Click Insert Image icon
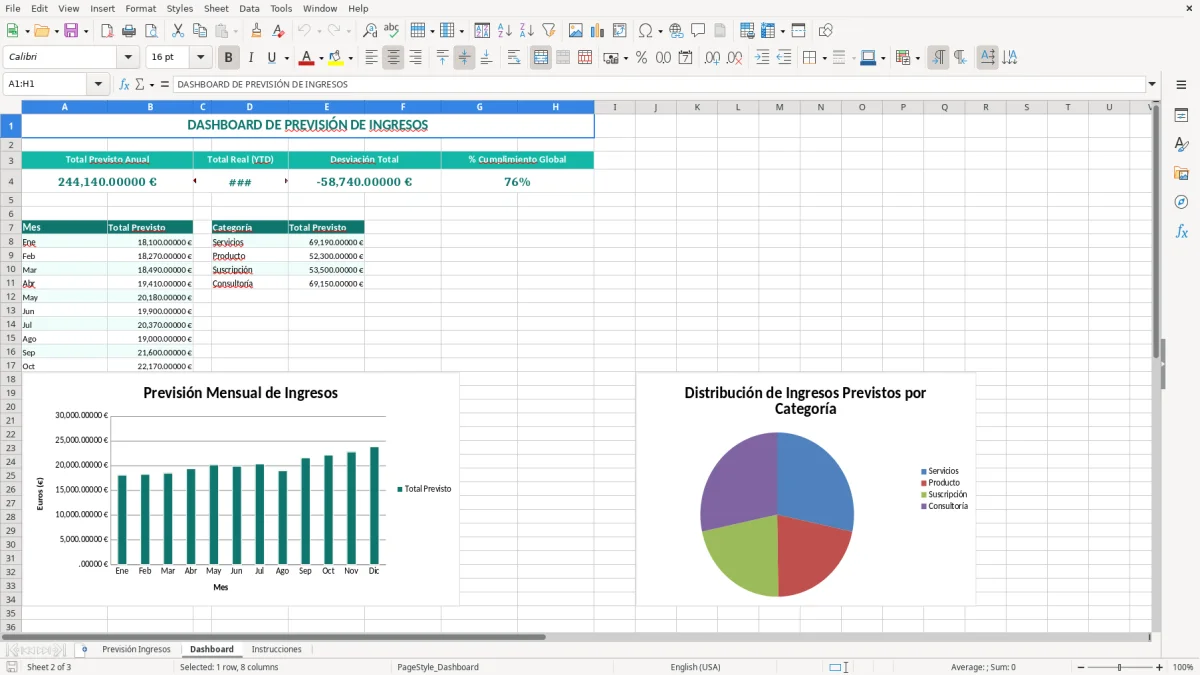1200x675 pixels. [576, 31]
